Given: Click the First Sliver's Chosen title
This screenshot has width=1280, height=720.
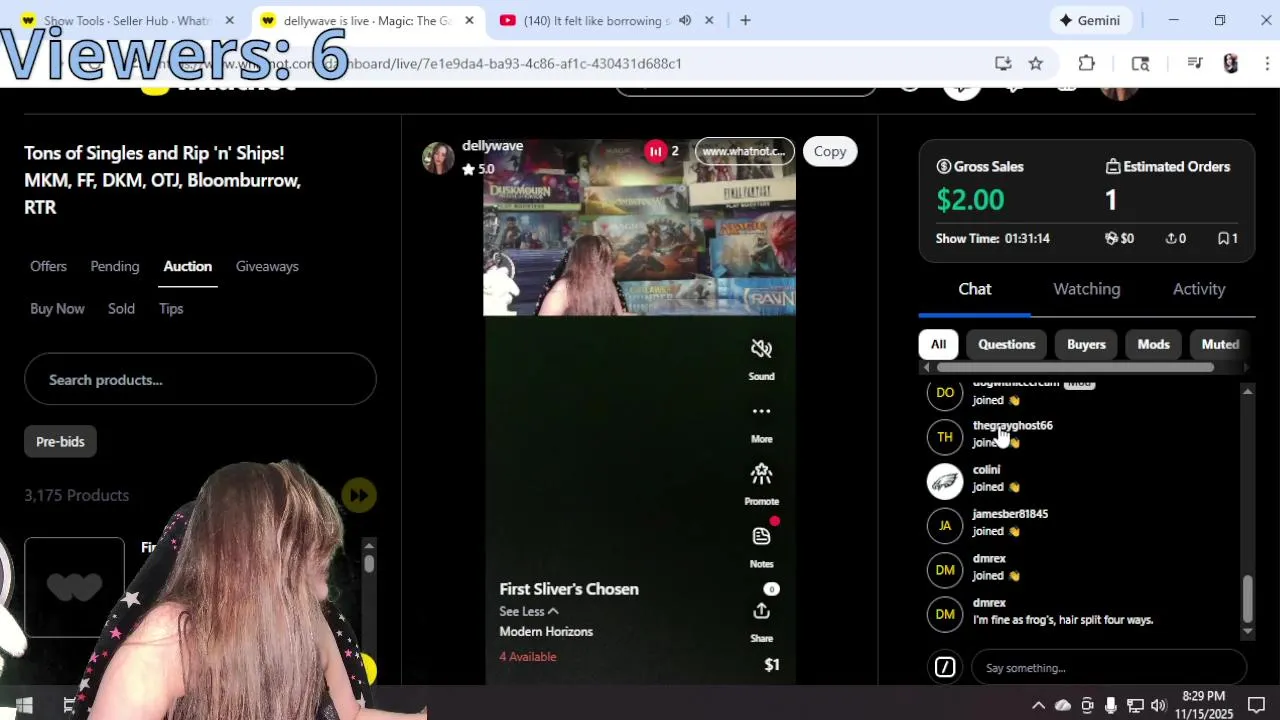Looking at the screenshot, I should pyautogui.click(x=569, y=589).
